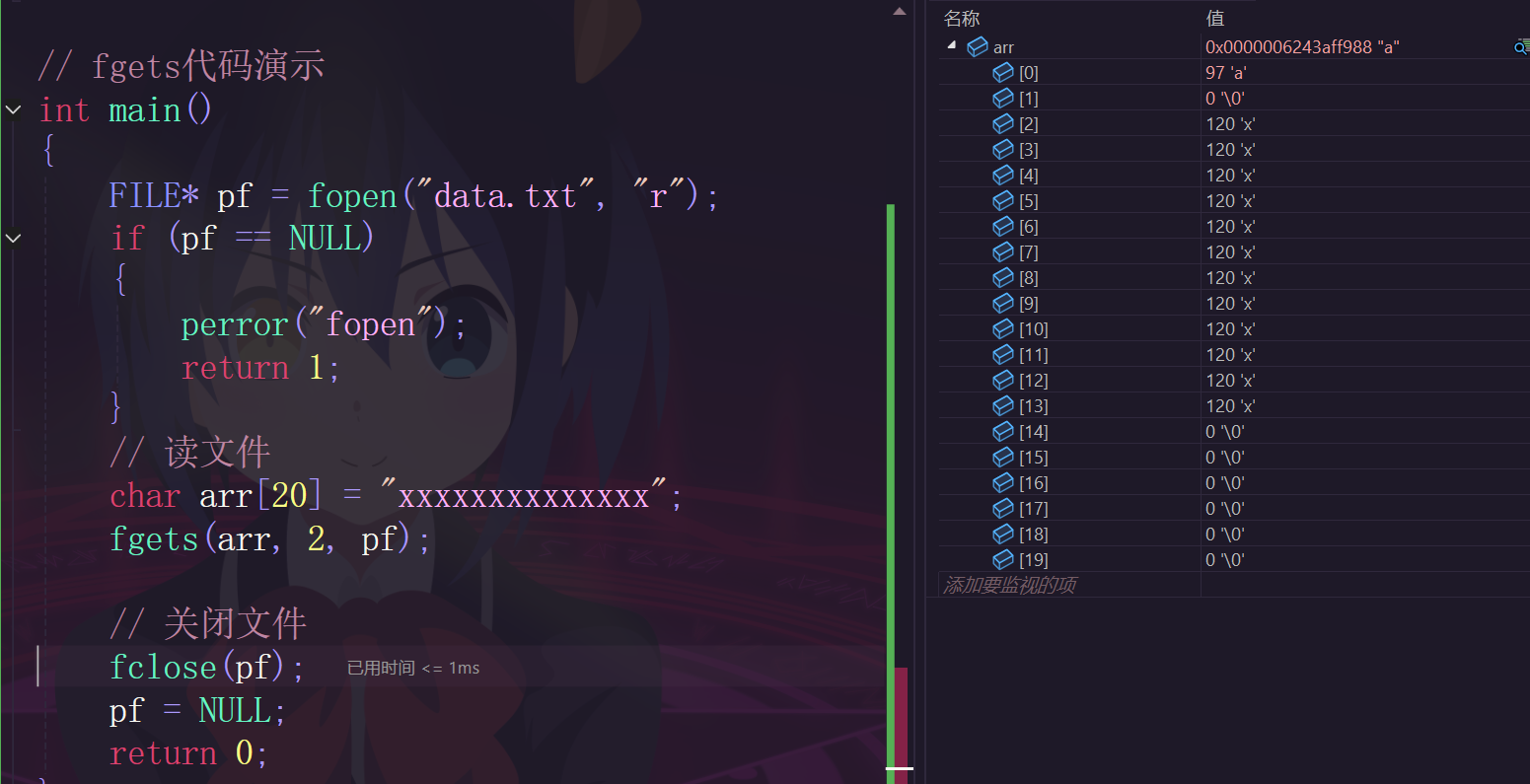This screenshot has height=784, width=1530.
Task: Place cursor on the fgets(arr, 2, pf) line
Action: point(270,538)
